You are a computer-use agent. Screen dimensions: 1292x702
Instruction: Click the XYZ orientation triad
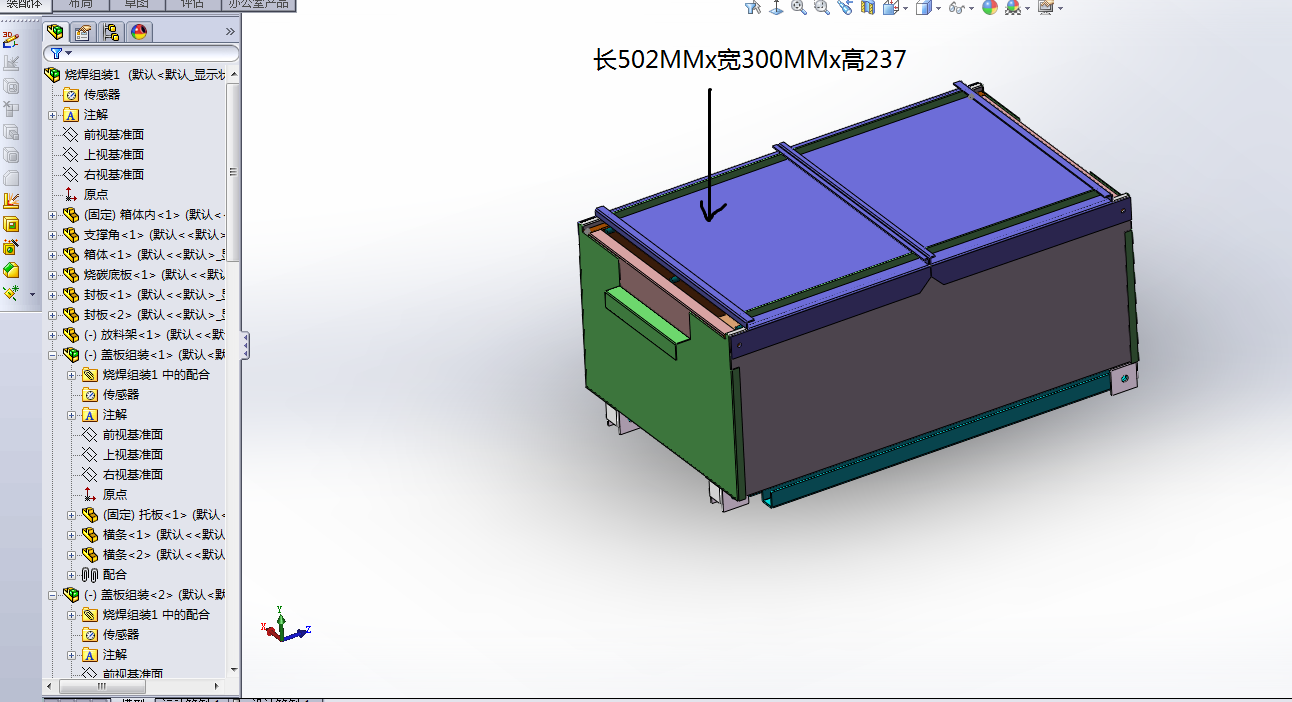(x=286, y=624)
